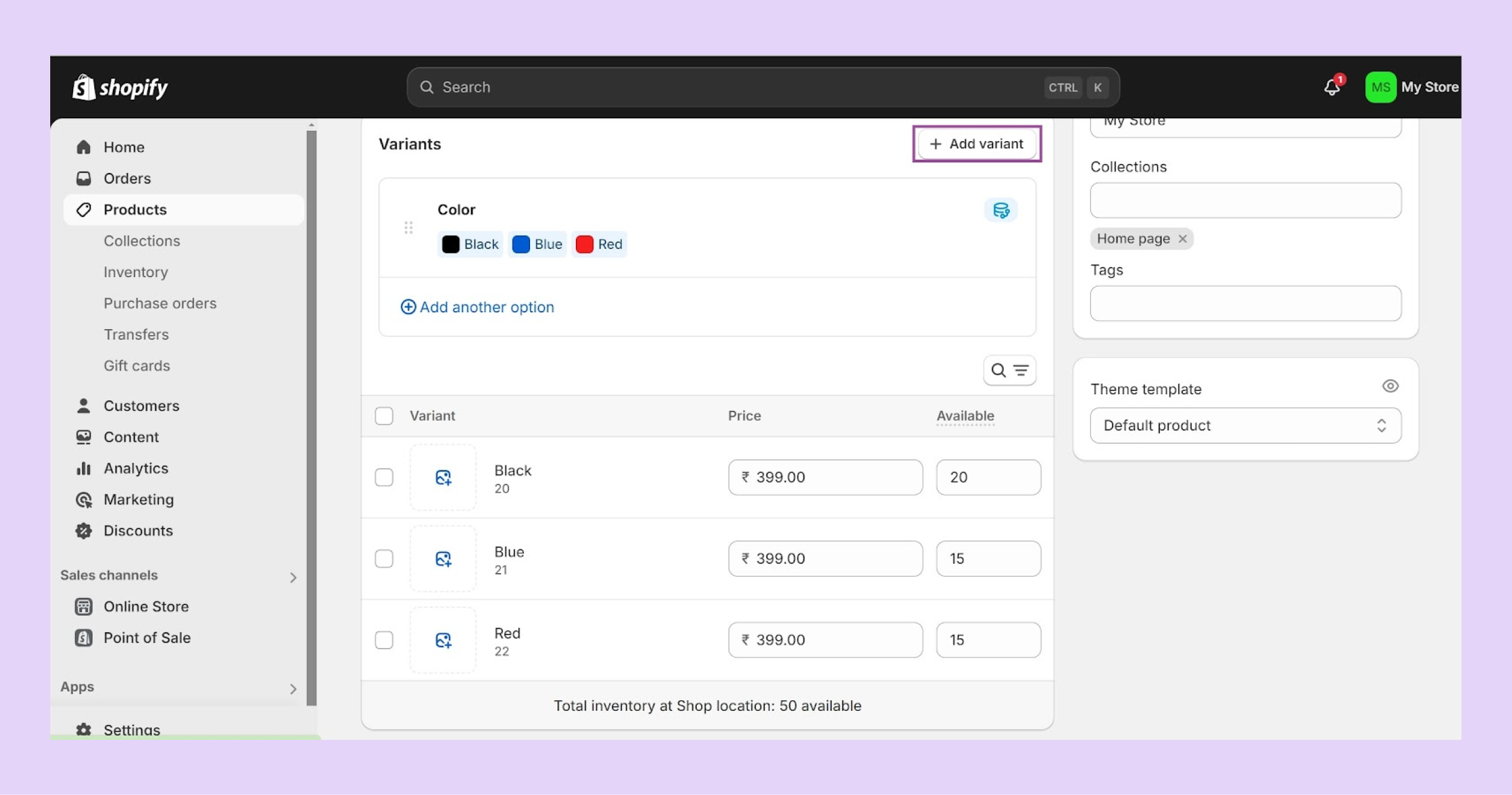Expand the Sales channels section
This screenshot has height=795, width=1512.
(x=293, y=577)
